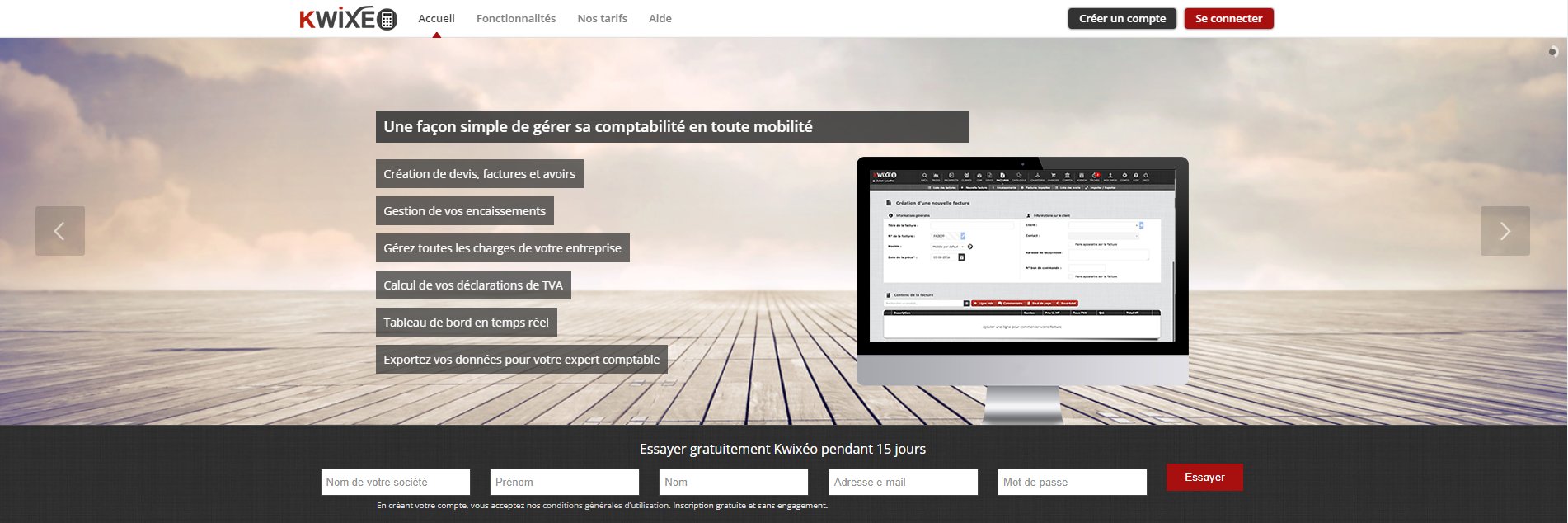The image size is (1568, 523).
Task: Click 'Calcul de vos déclarations de TVA'
Action: pyautogui.click(x=473, y=285)
